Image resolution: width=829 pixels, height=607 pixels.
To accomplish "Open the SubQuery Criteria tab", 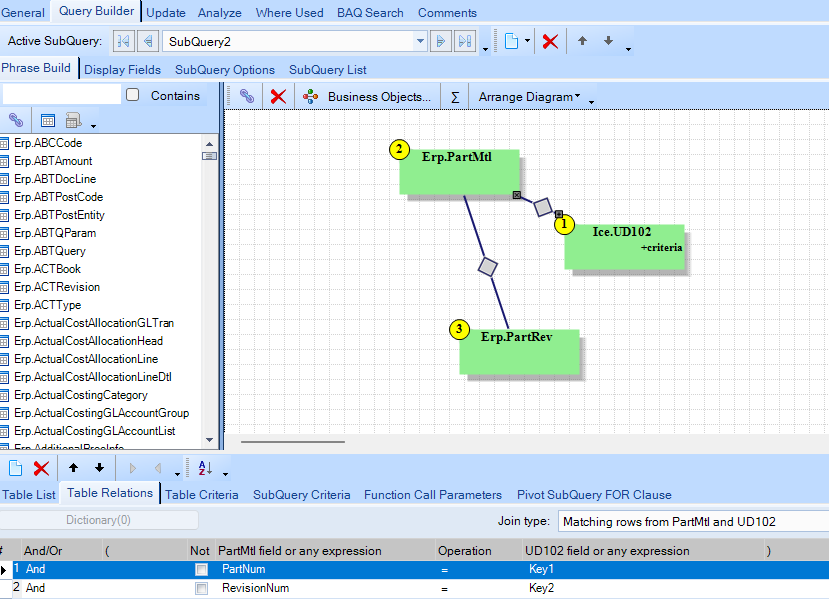I will (x=301, y=495).
